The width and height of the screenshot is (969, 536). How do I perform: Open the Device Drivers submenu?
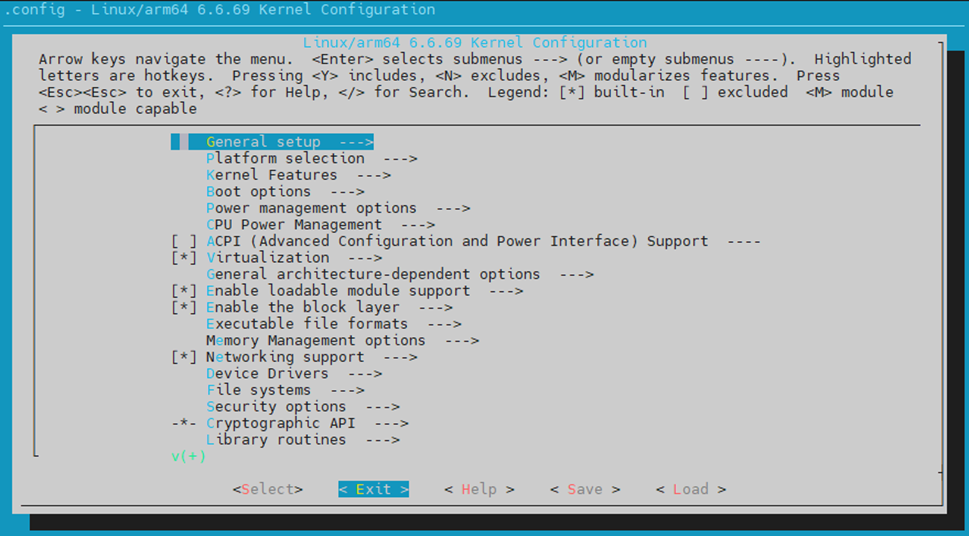pos(294,374)
